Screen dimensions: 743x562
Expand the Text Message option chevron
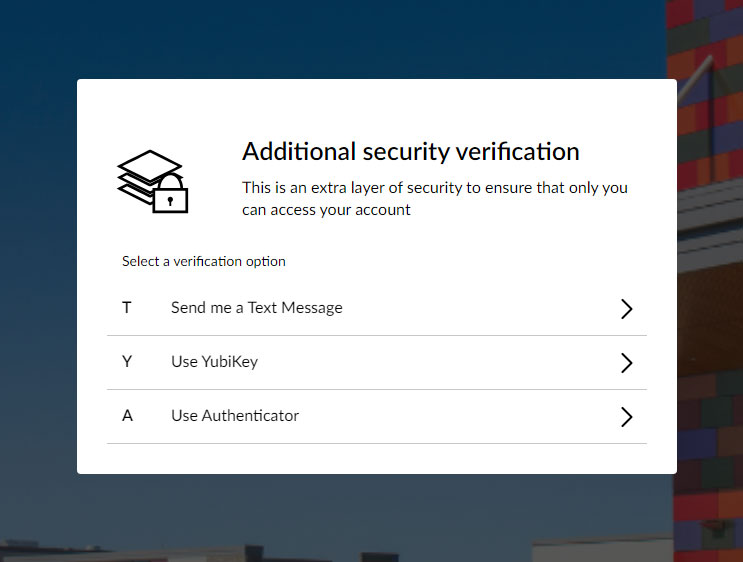click(627, 309)
